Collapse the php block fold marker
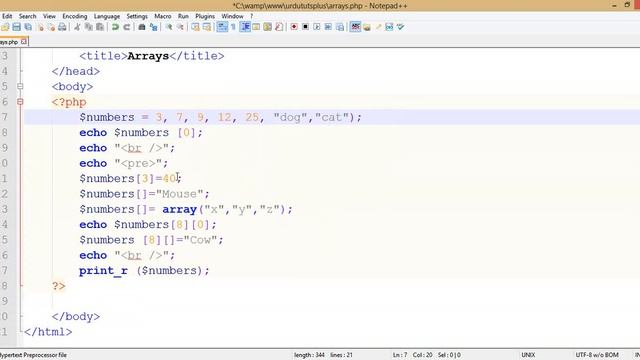 point(20,102)
